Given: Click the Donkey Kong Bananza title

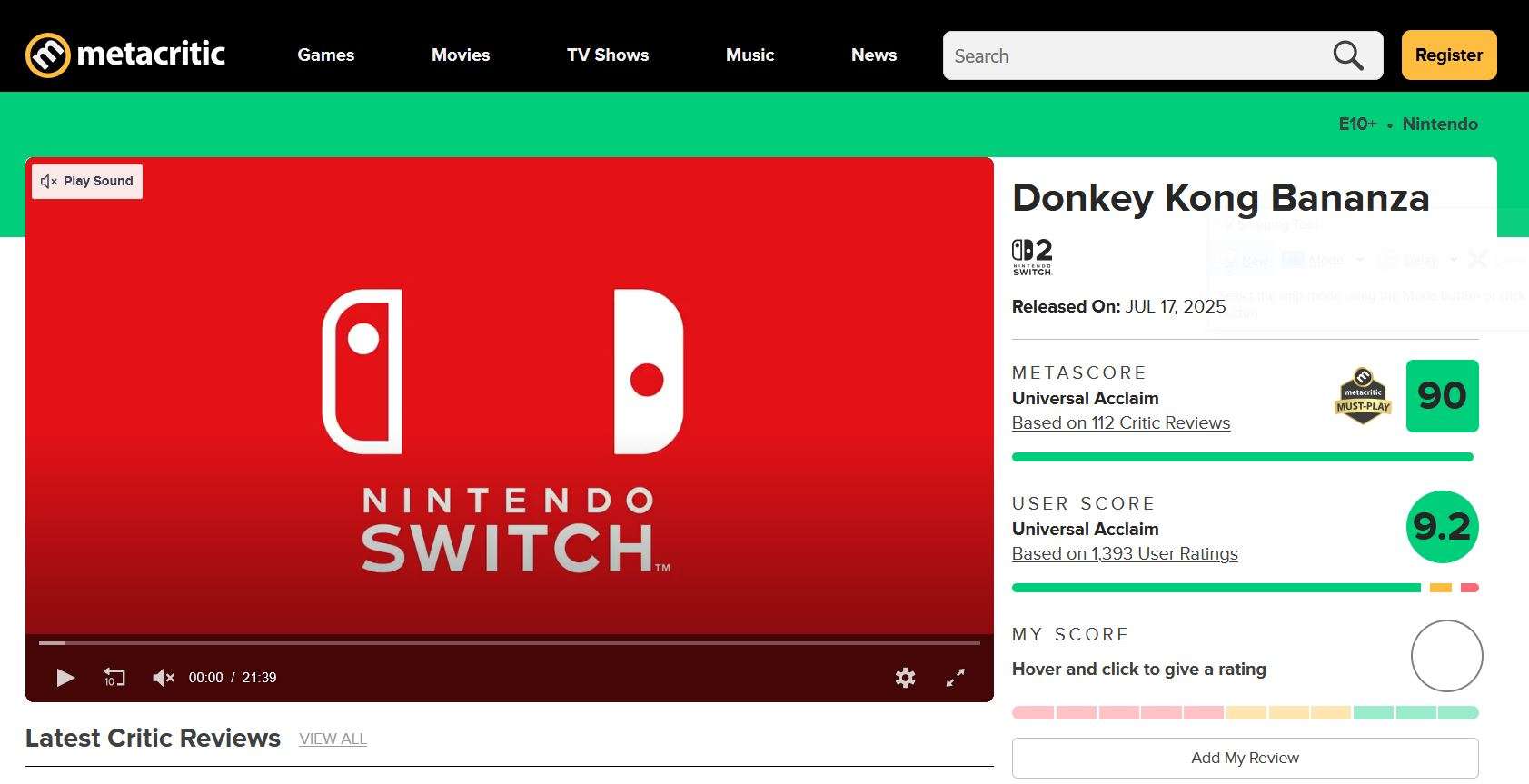Looking at the screenshot, I should point(1221,197).
